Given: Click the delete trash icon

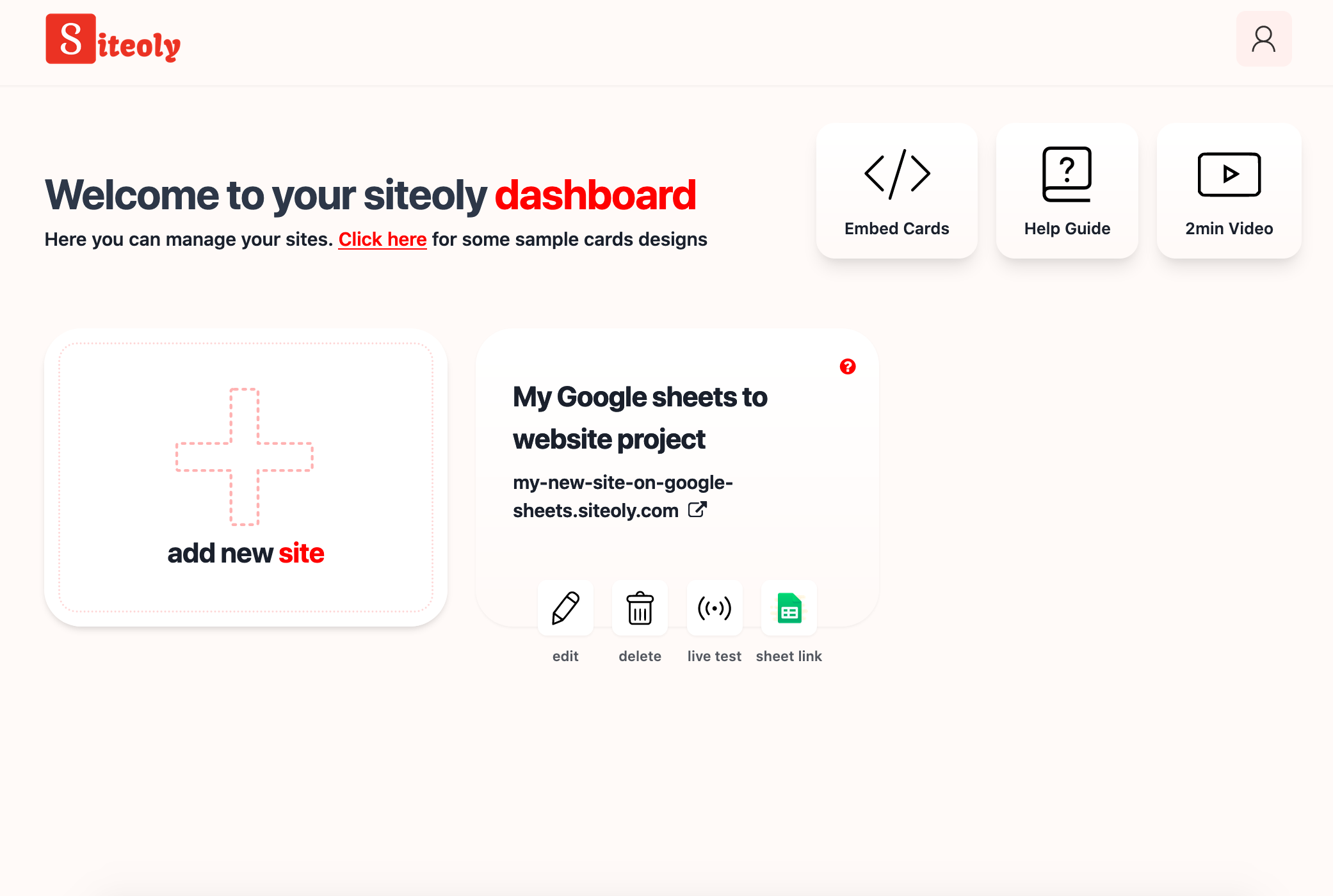Looking at the screenshot, I should (x=640, y=608).
